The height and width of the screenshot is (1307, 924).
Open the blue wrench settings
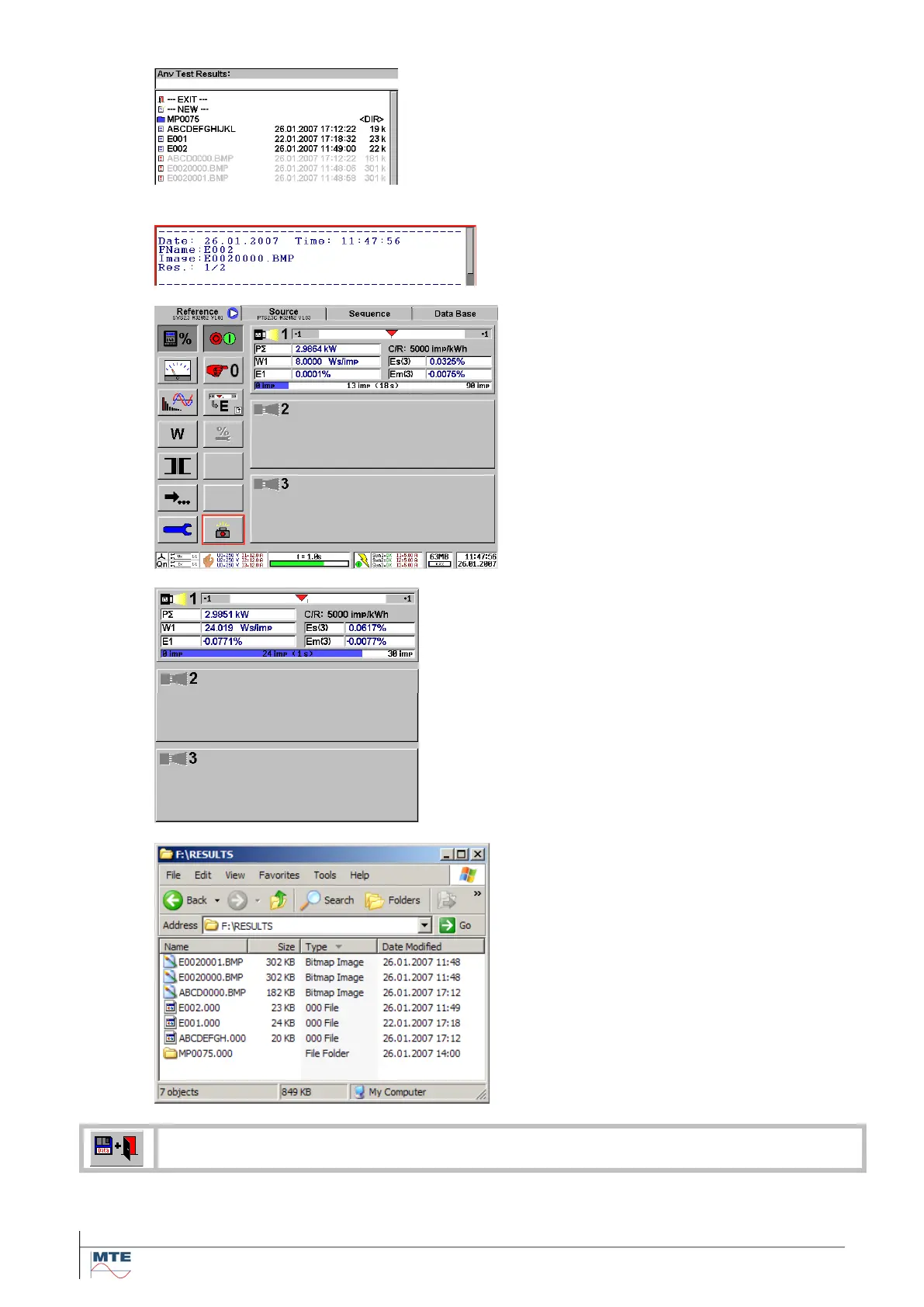(x=177, y=529)
